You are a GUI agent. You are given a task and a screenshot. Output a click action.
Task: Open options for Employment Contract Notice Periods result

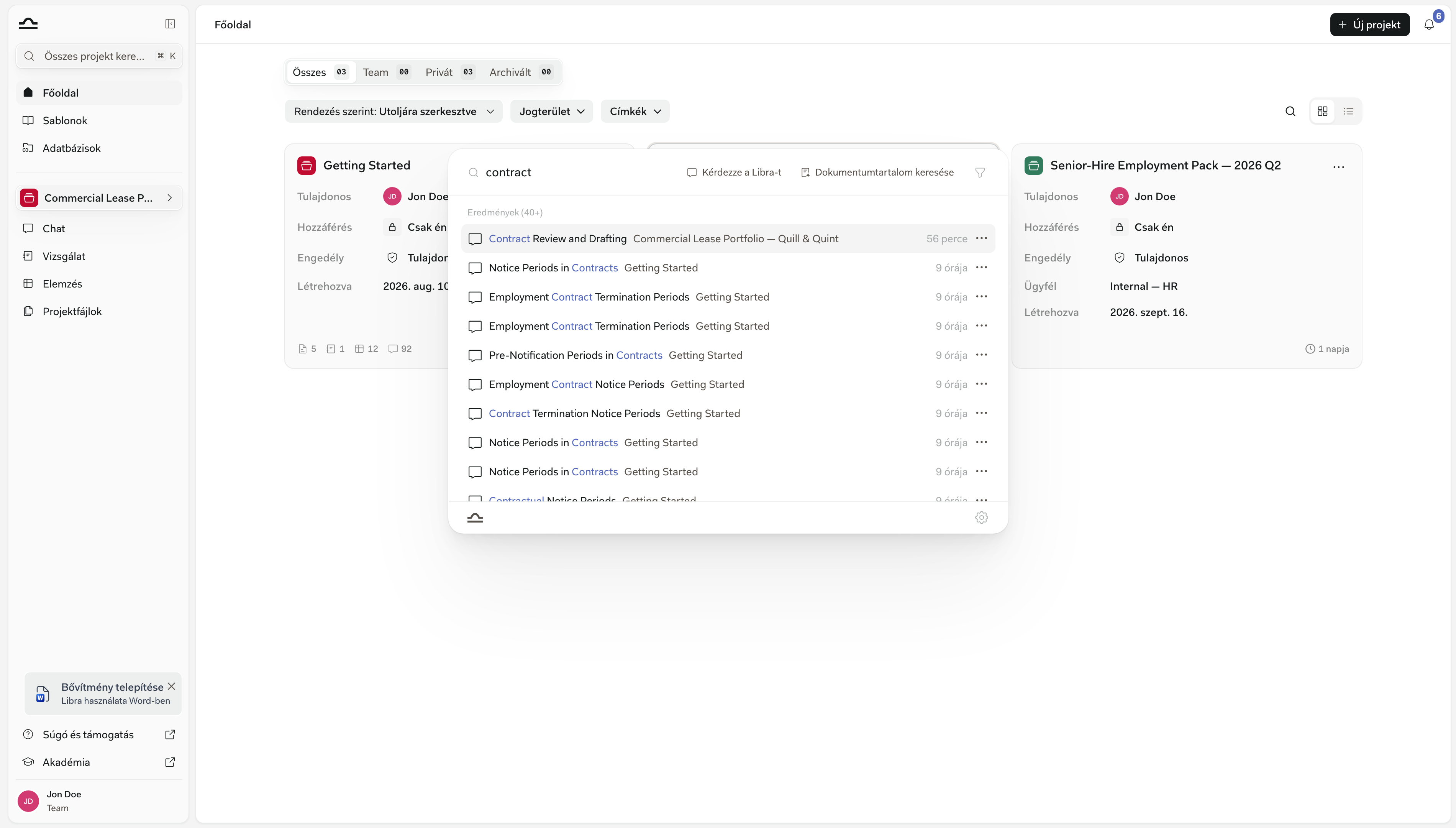point(982,384)
